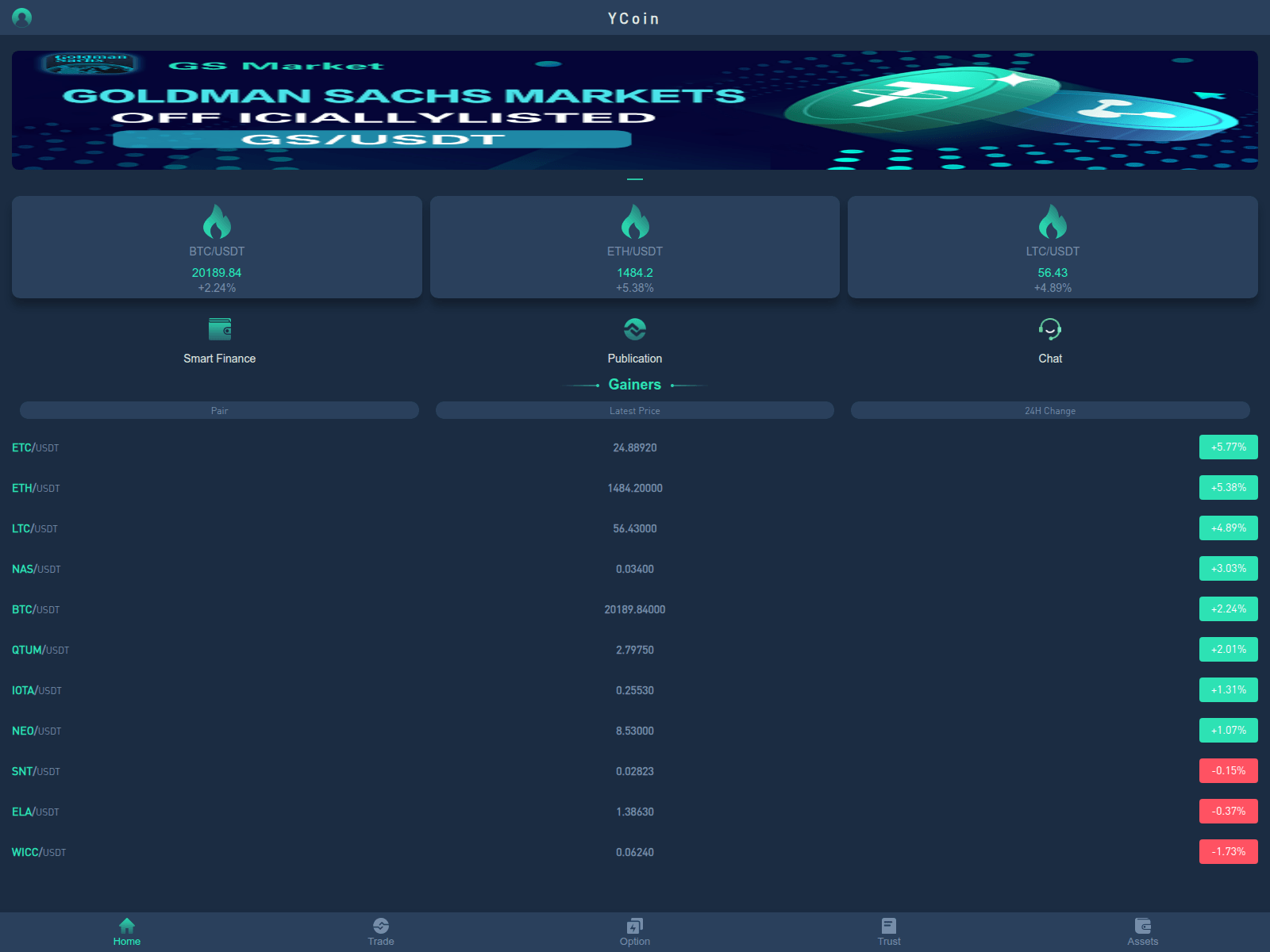This screenshot has width=1270, height=952.
Task: Click the QTUM price 2.79750
Action: 635,650
